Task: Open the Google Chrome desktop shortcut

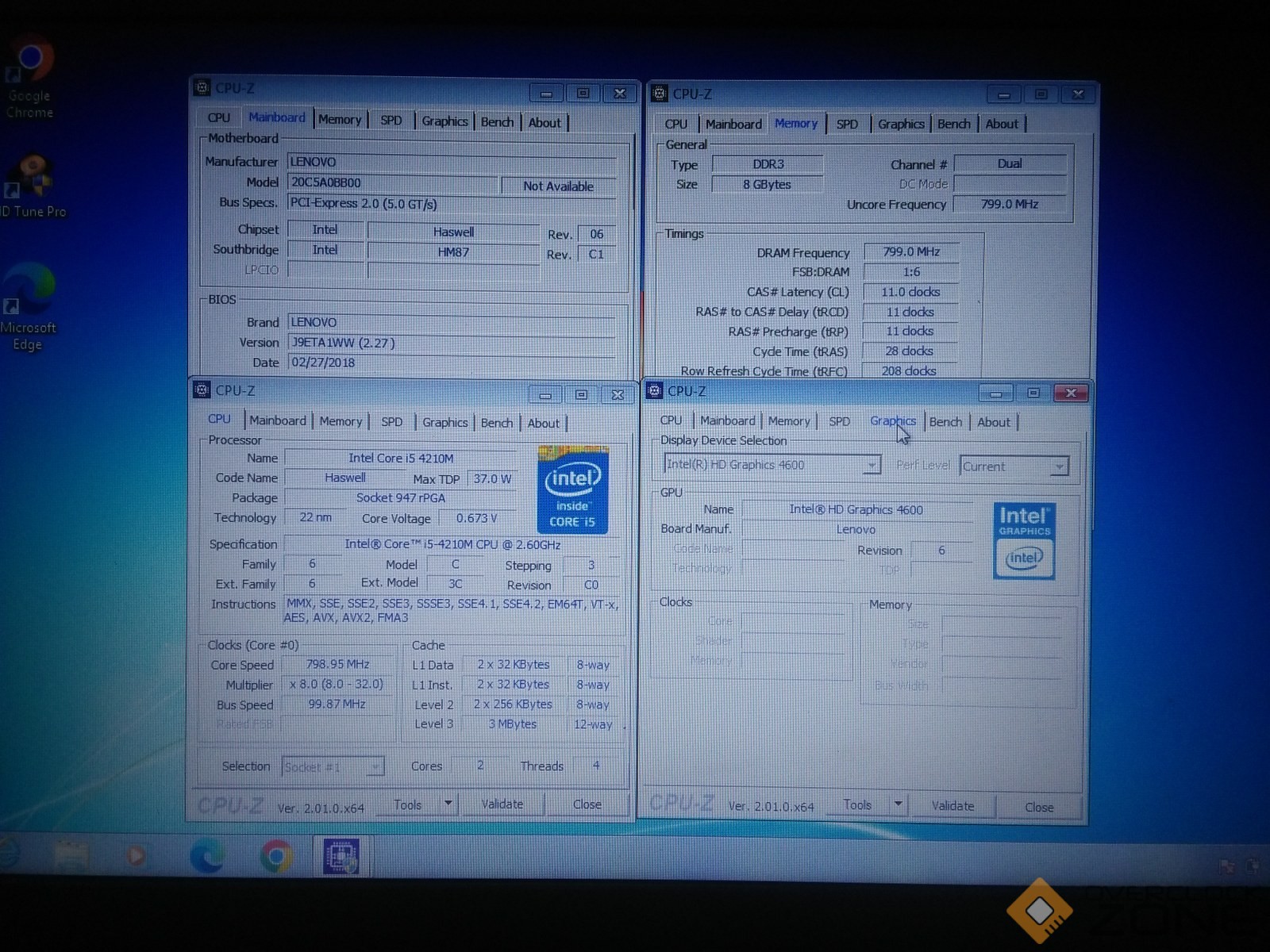Action: 29,77
